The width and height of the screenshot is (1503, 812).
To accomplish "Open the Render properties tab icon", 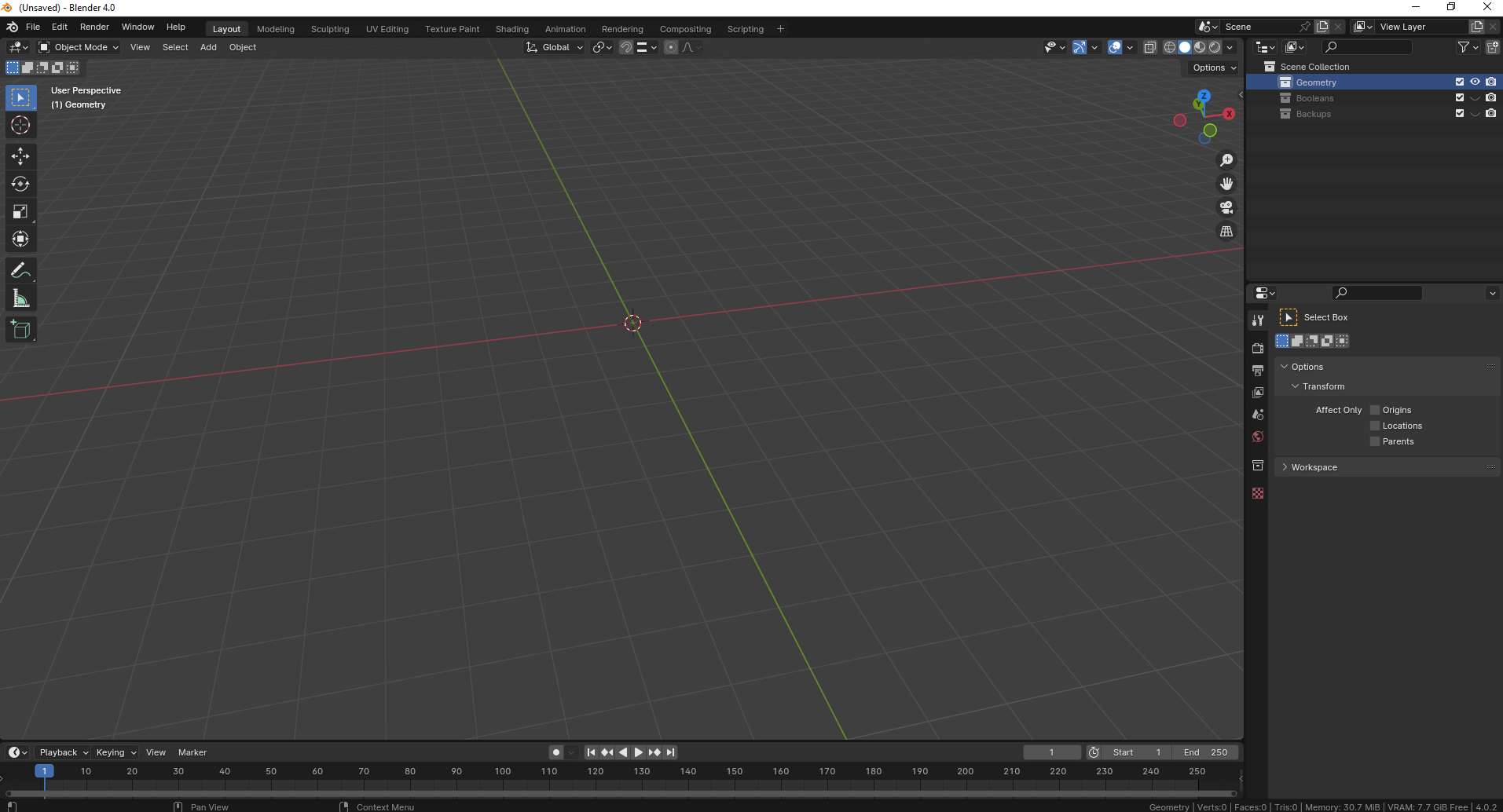I will pyautogui.click(x=1258, y=348).
